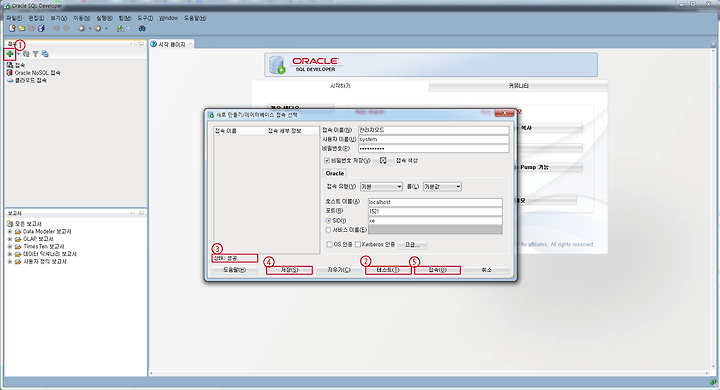
Task: Click the SQL worksheet icon in toolbar
Action: (x=120, y=28)
